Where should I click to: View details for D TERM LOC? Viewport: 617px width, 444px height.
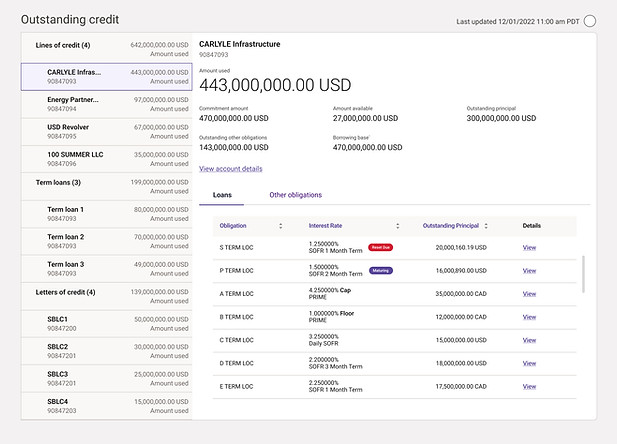click(x=529, y=363)
